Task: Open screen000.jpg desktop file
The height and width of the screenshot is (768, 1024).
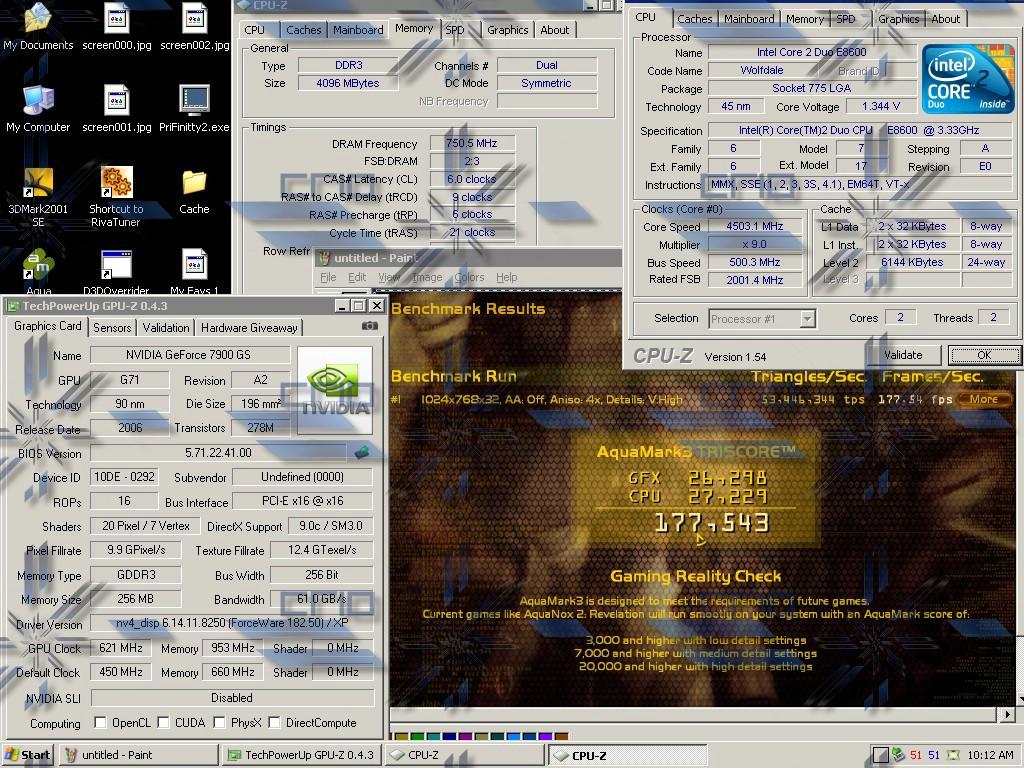Action: pyautogui.click(x=116, y=26)
